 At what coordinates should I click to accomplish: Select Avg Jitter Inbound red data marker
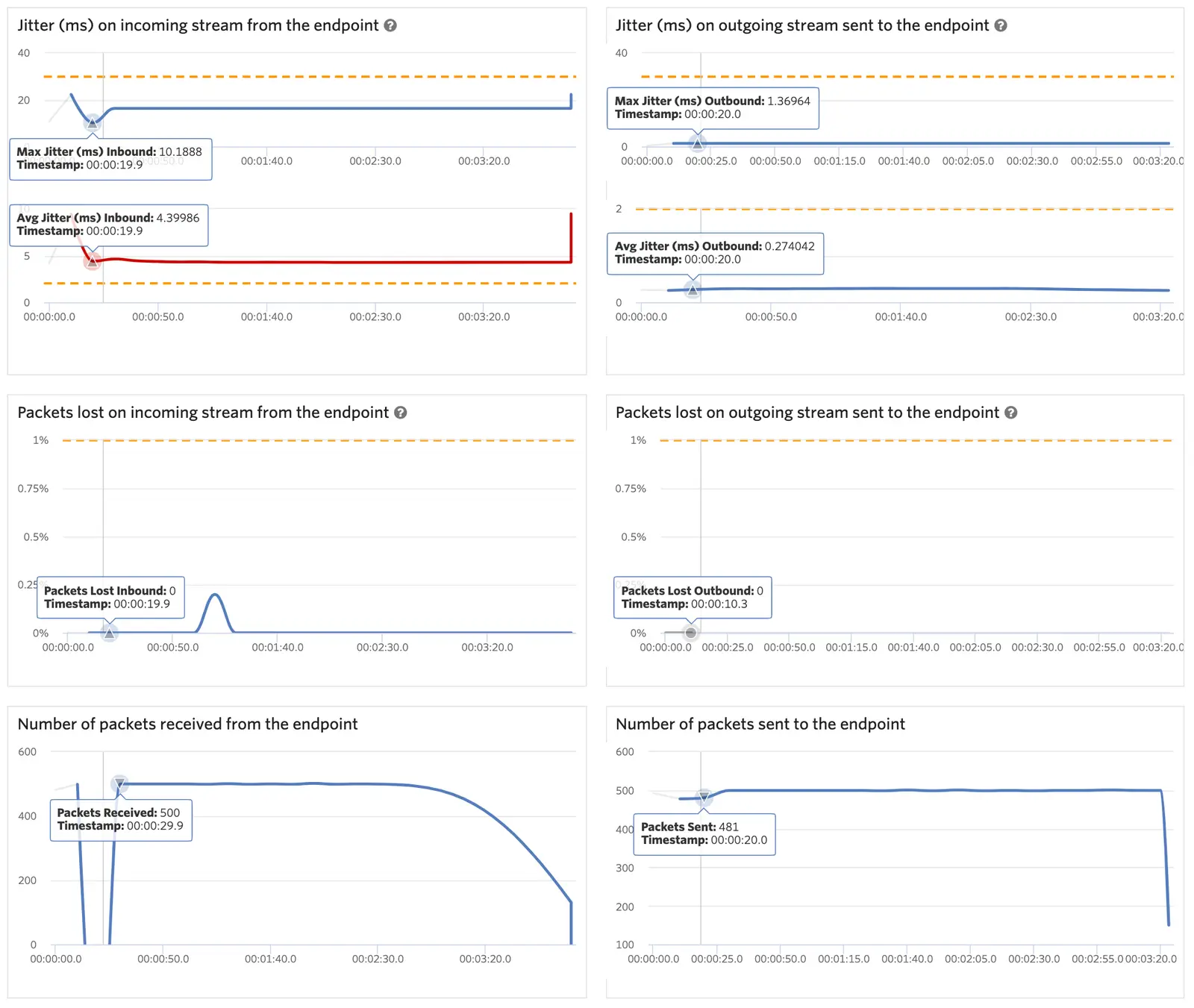click(x=92, y=261)
